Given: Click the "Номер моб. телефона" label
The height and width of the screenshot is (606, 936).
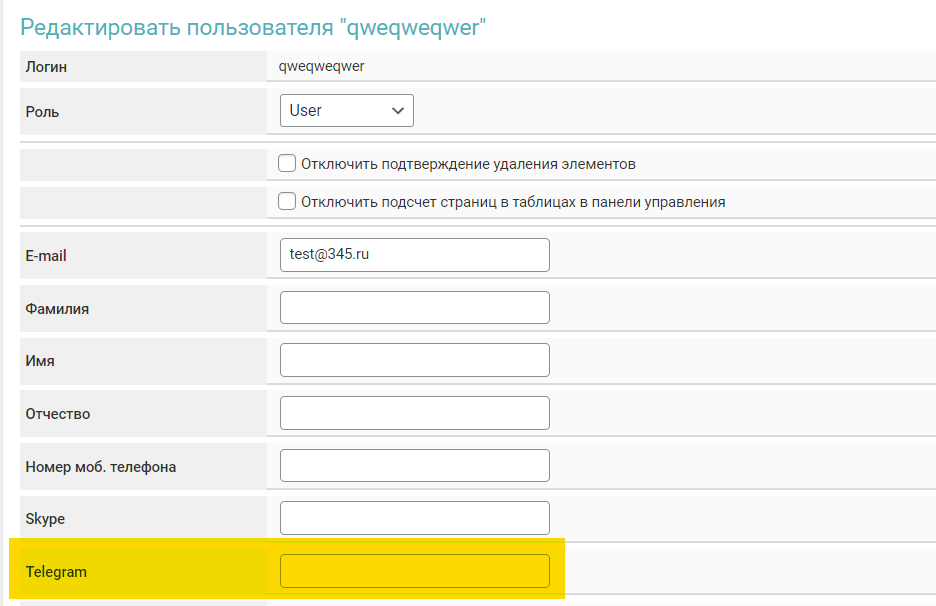Looking at the screenshot, I should 101,467.
